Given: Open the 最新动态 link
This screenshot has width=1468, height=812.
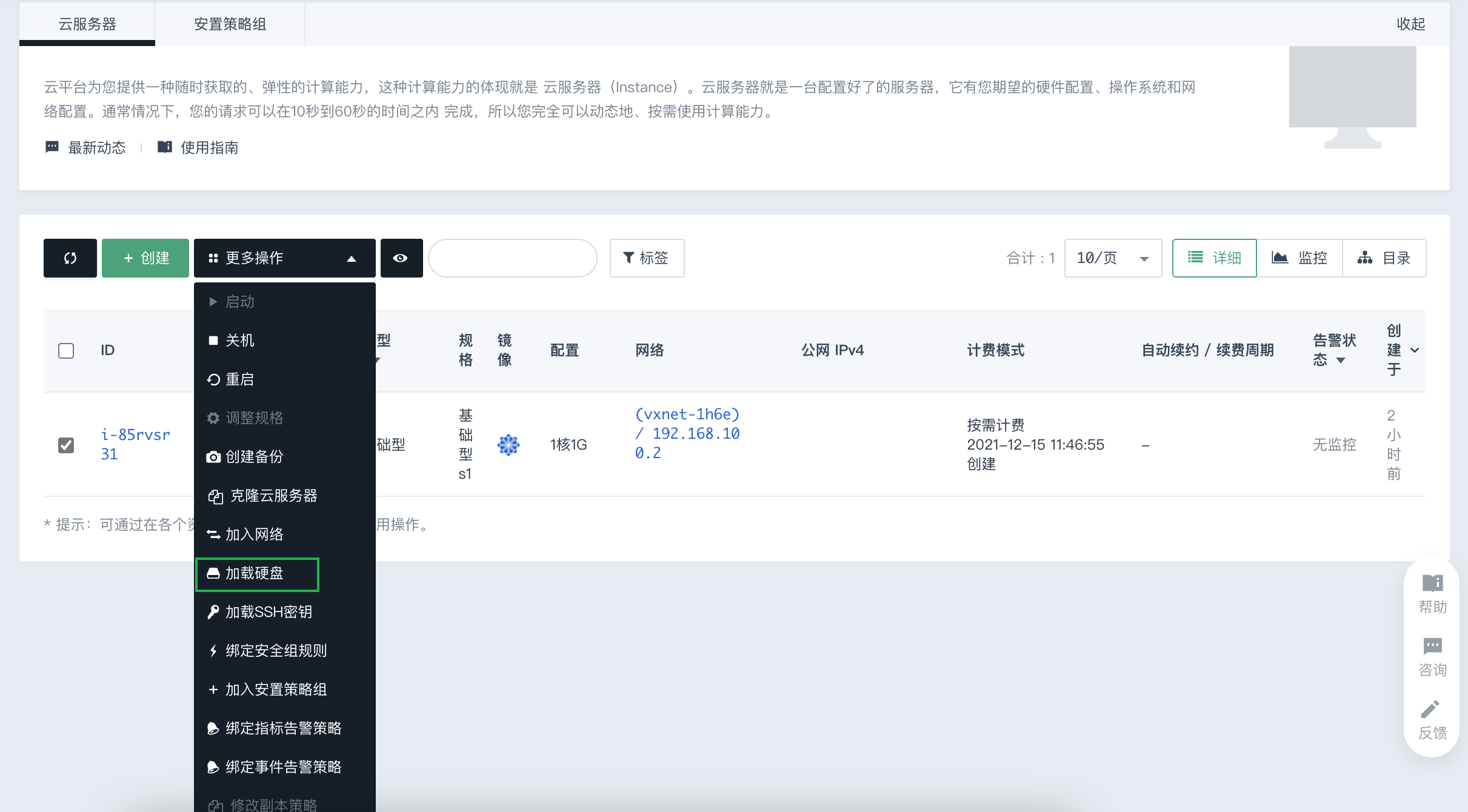Looking at the screenshot, I should [x=97, y=147].
